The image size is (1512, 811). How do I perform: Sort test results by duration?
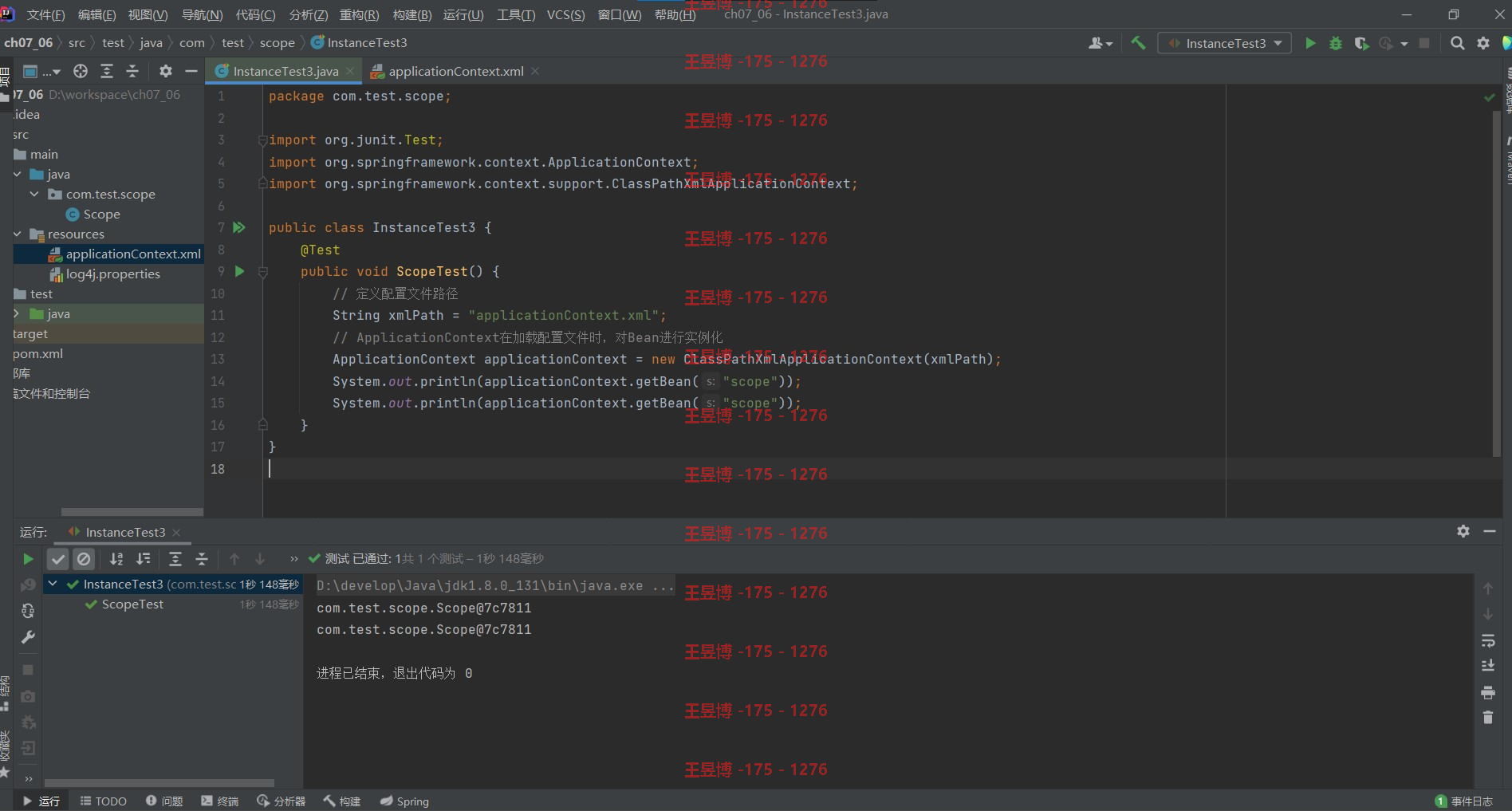pos(144,559)
